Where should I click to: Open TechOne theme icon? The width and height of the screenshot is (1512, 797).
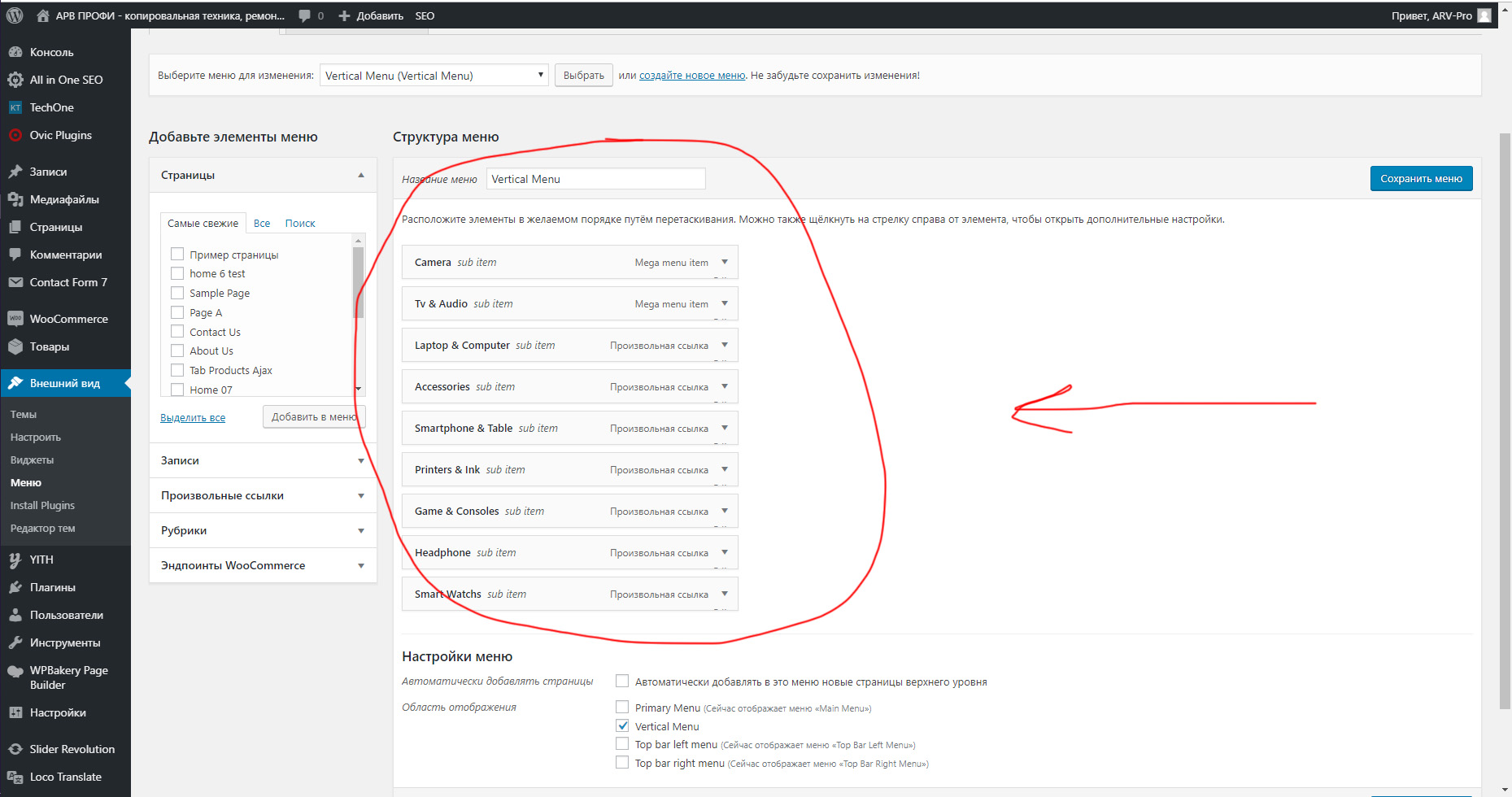tap(15, 107)
